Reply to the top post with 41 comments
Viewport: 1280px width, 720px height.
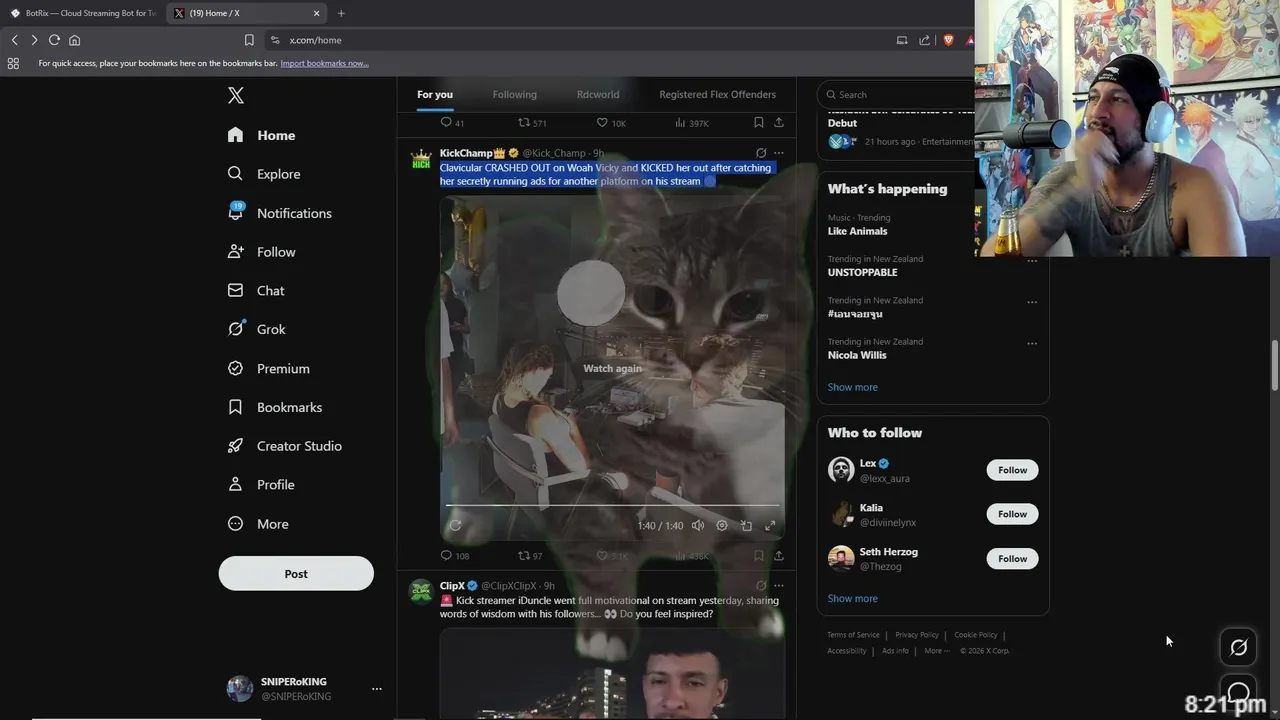tap(452, 123)
